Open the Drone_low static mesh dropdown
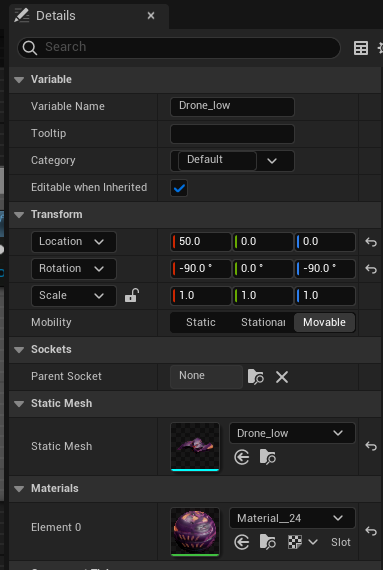The width and height of the screenshot is (383, 570). 292,433
